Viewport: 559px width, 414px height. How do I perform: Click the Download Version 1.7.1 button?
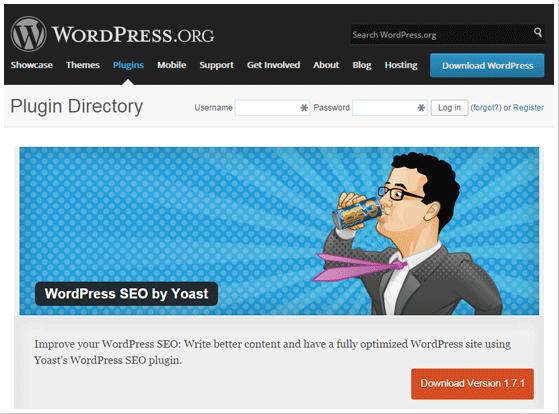coord(472,384)
